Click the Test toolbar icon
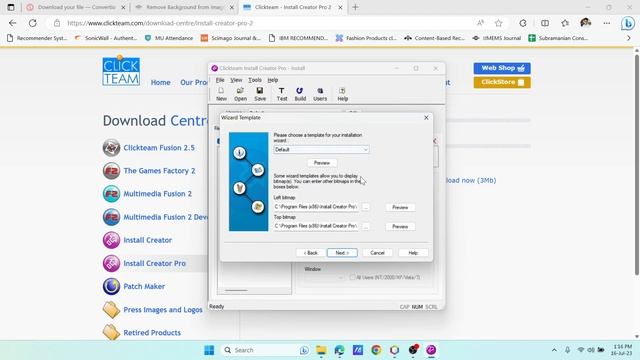Screen dimensions: 640x360 tap(282, 94)
